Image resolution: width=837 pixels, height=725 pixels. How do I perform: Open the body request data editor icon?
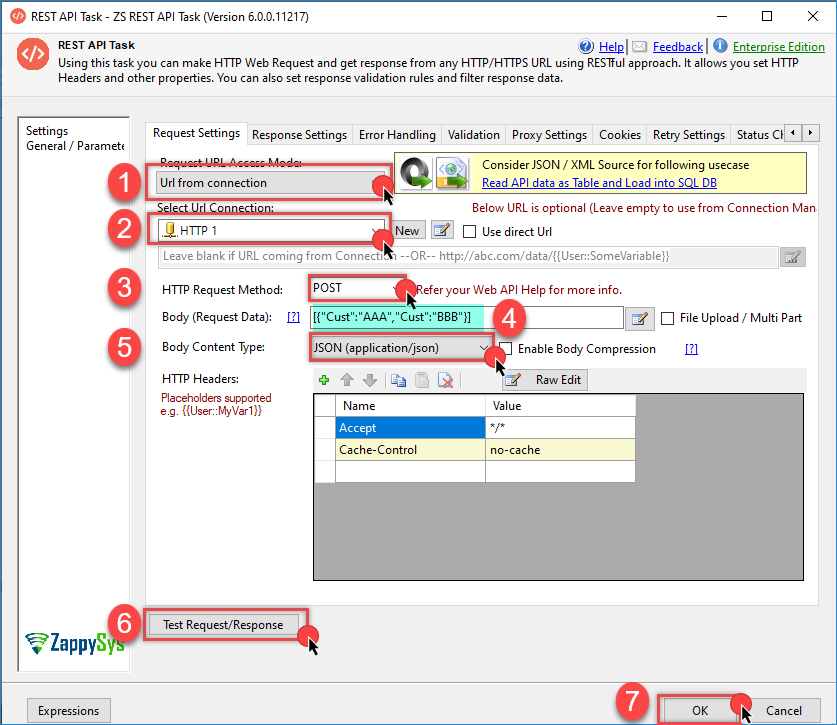click(639, 318)
